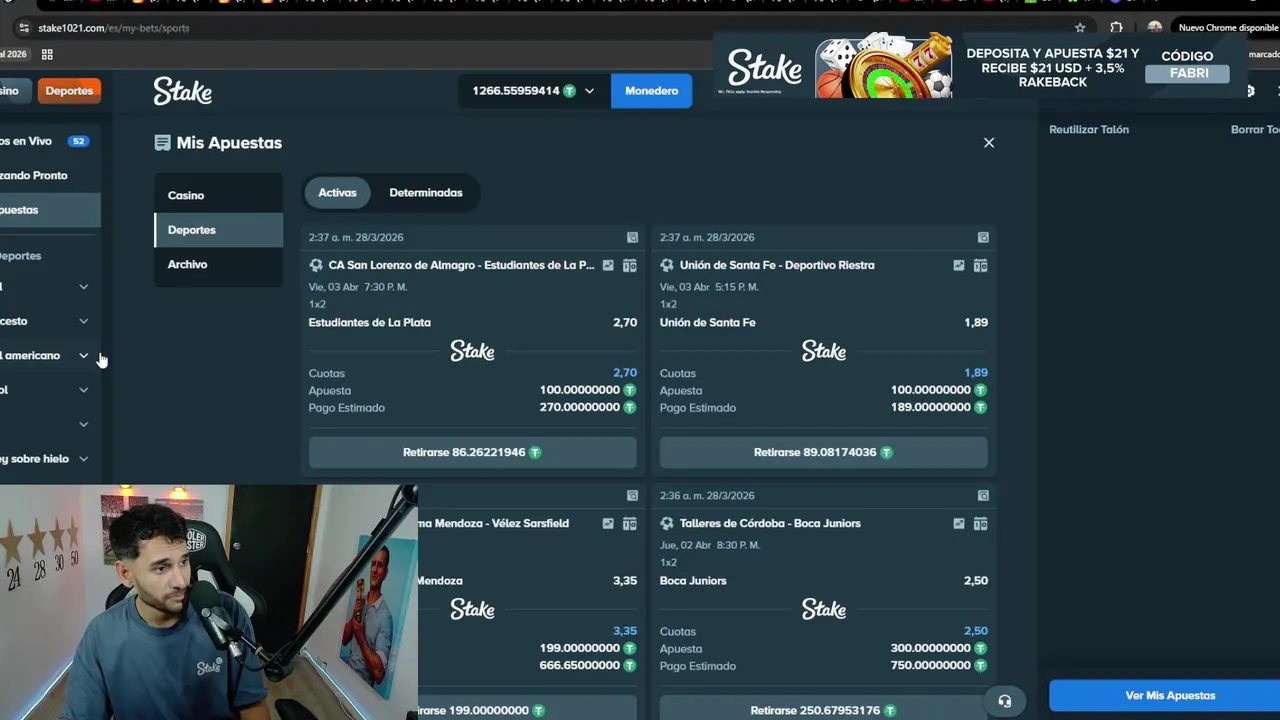Image resolution: width=1280 pixels, height=720 pixels.
Task: Click the address bar URL stake1021.com
Action: click(x=114, y=28)
